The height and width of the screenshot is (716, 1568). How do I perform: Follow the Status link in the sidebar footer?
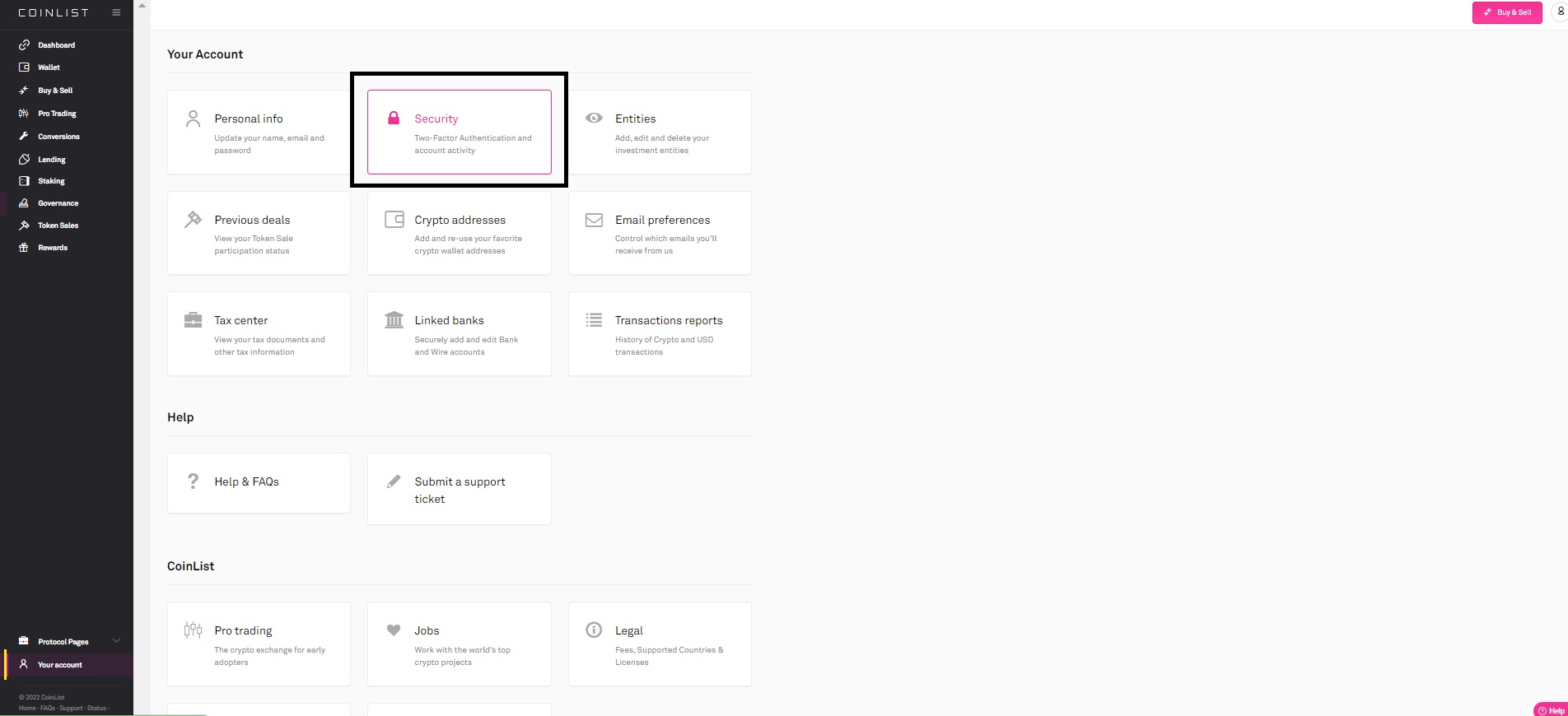97,708
